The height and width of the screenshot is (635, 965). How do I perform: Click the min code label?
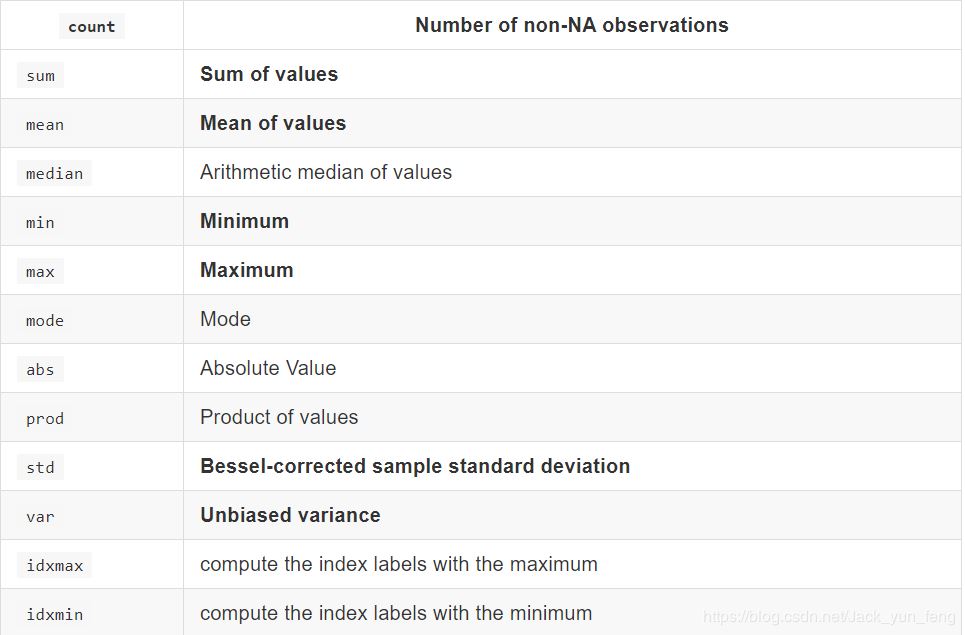[40, 223]
